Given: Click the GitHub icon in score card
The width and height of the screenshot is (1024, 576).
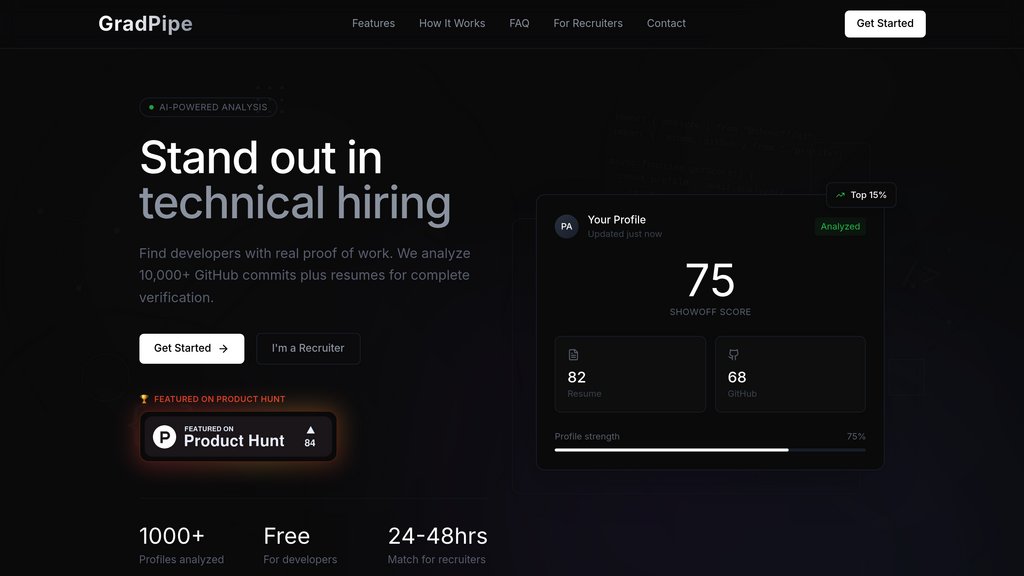Looking at the screenshot, I should (x=733, y=355).
